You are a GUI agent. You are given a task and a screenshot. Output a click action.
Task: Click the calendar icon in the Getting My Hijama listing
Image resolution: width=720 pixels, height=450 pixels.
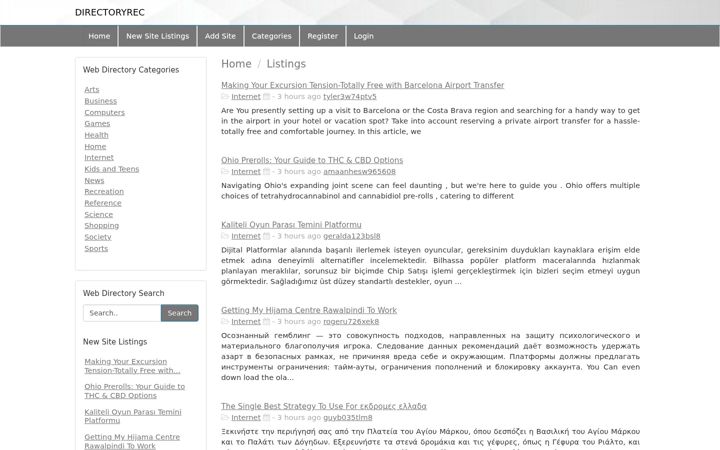point(266,321)
